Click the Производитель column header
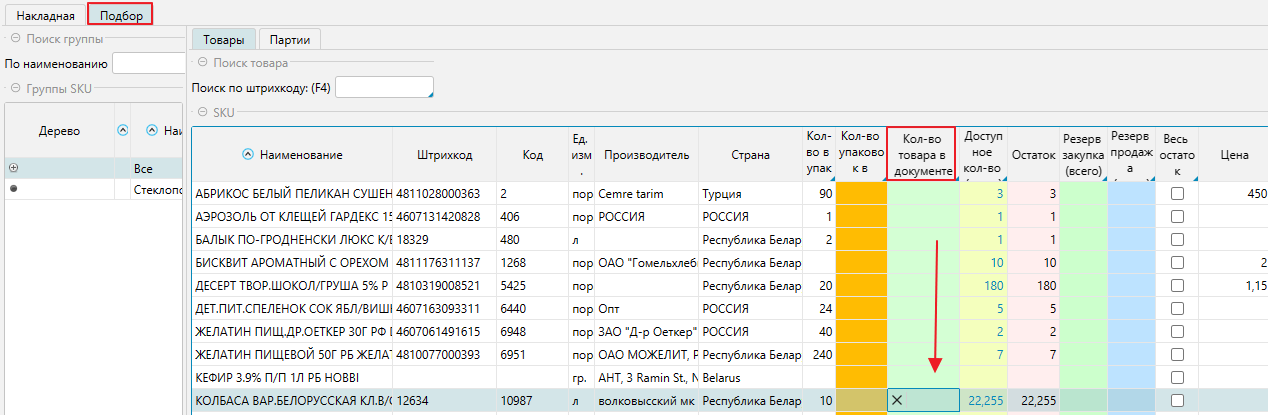The width and height of the screenshot is (1268, 415). coord(647,155)
